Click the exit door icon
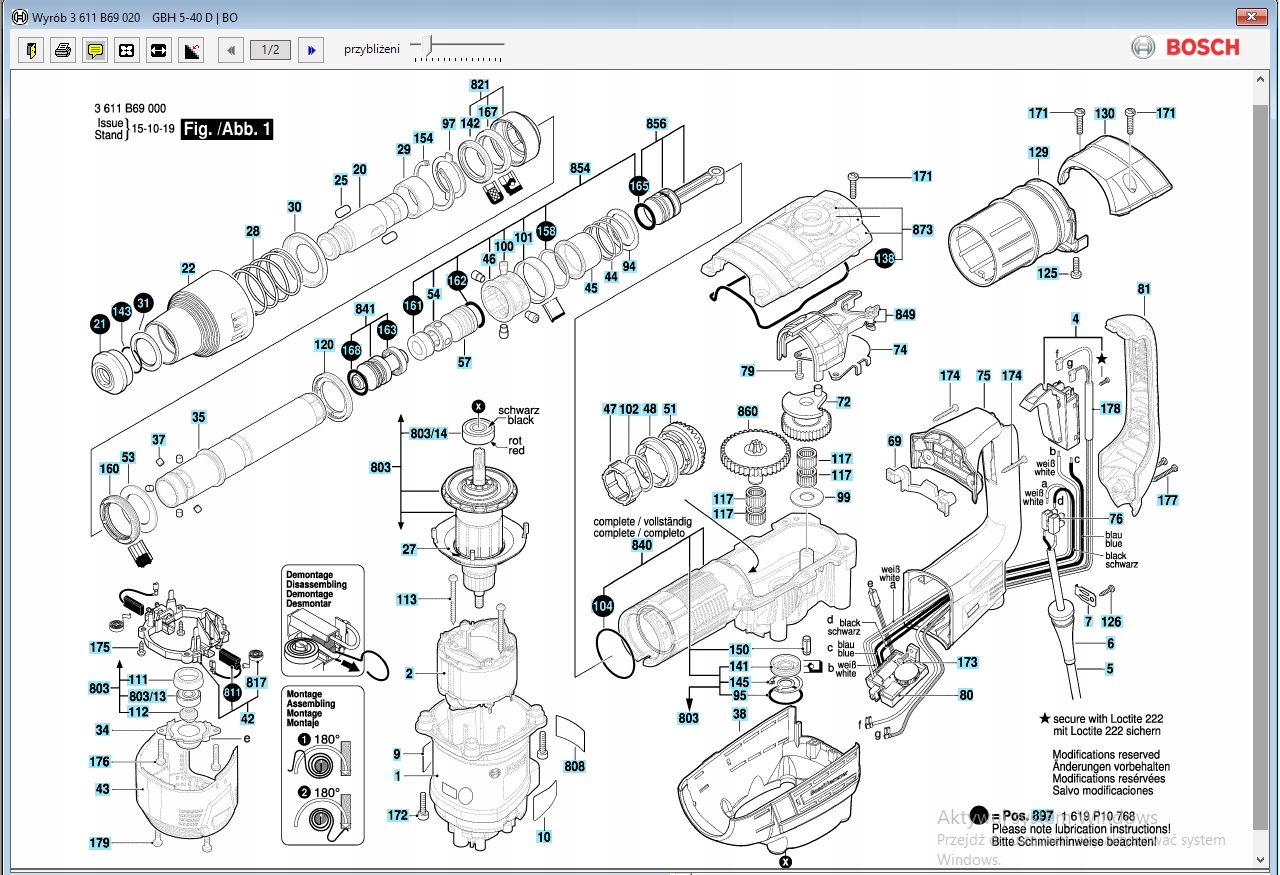 [31, 50]
